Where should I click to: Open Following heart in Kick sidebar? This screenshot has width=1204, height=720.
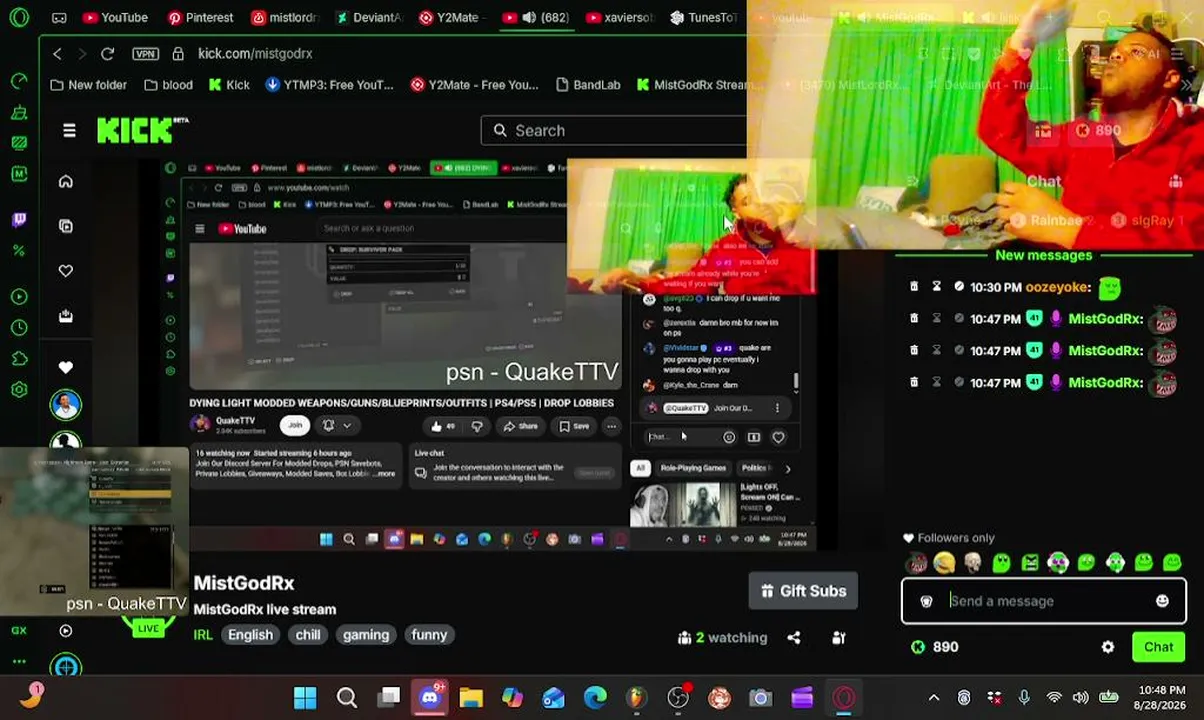pyautogui.click(x=66, y=270)
